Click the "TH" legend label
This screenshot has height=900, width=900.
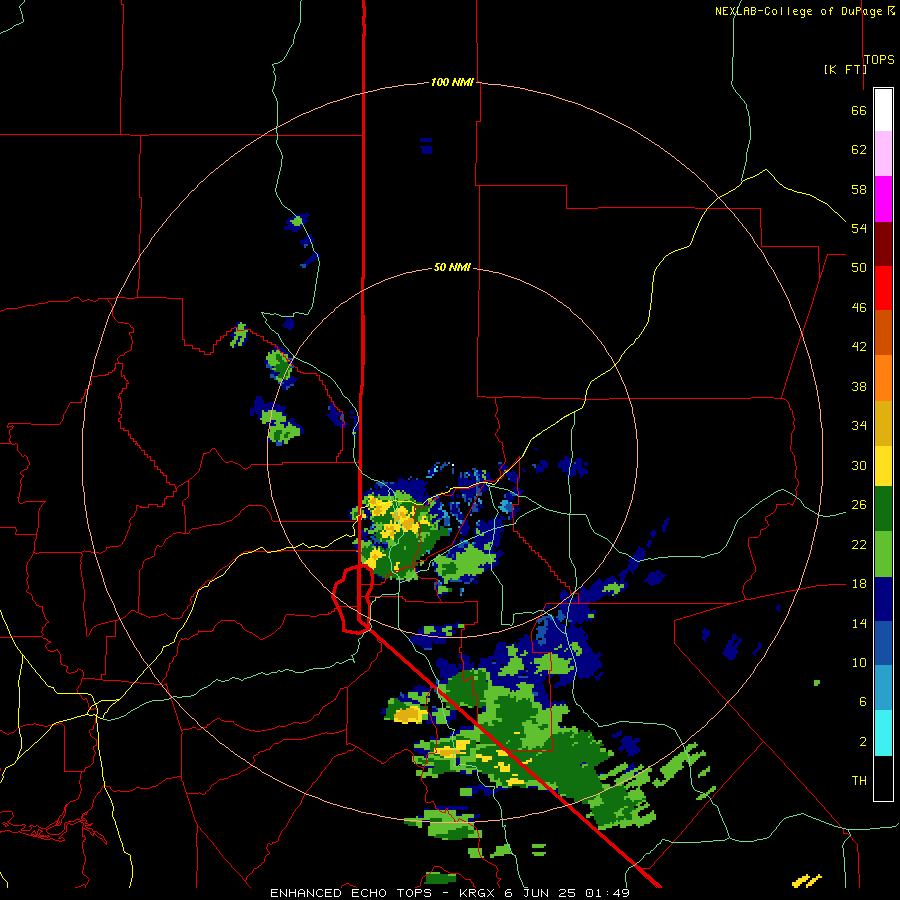click(x=859, y=781)
